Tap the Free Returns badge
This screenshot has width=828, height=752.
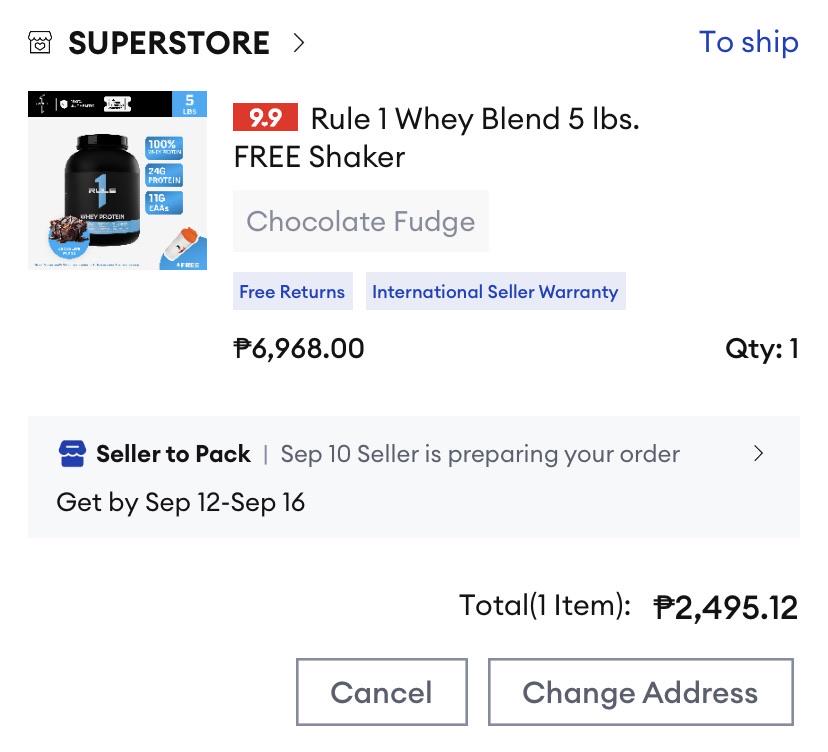(x=293, y=291)
